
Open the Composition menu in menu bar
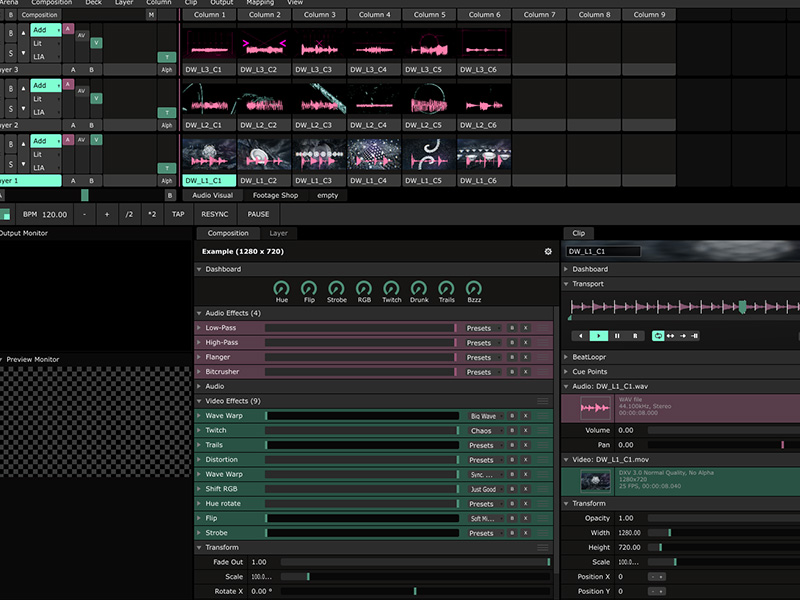51,3
